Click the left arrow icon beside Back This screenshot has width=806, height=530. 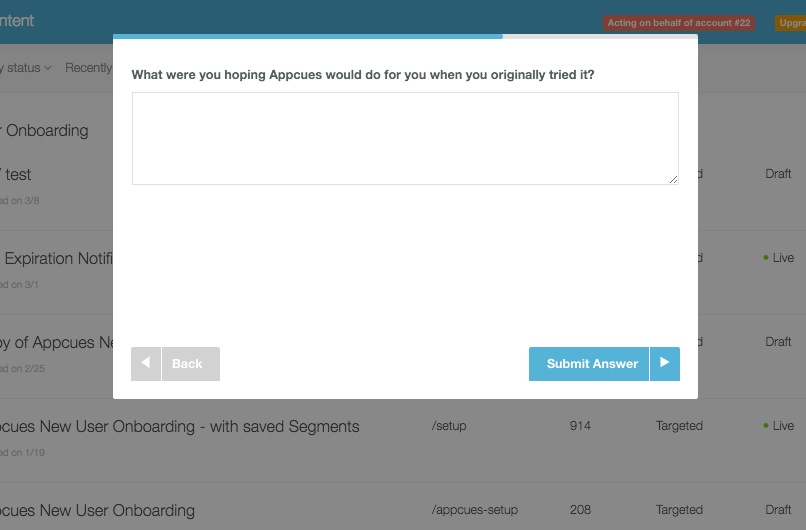pyautogui.click(x=146, y=364)
